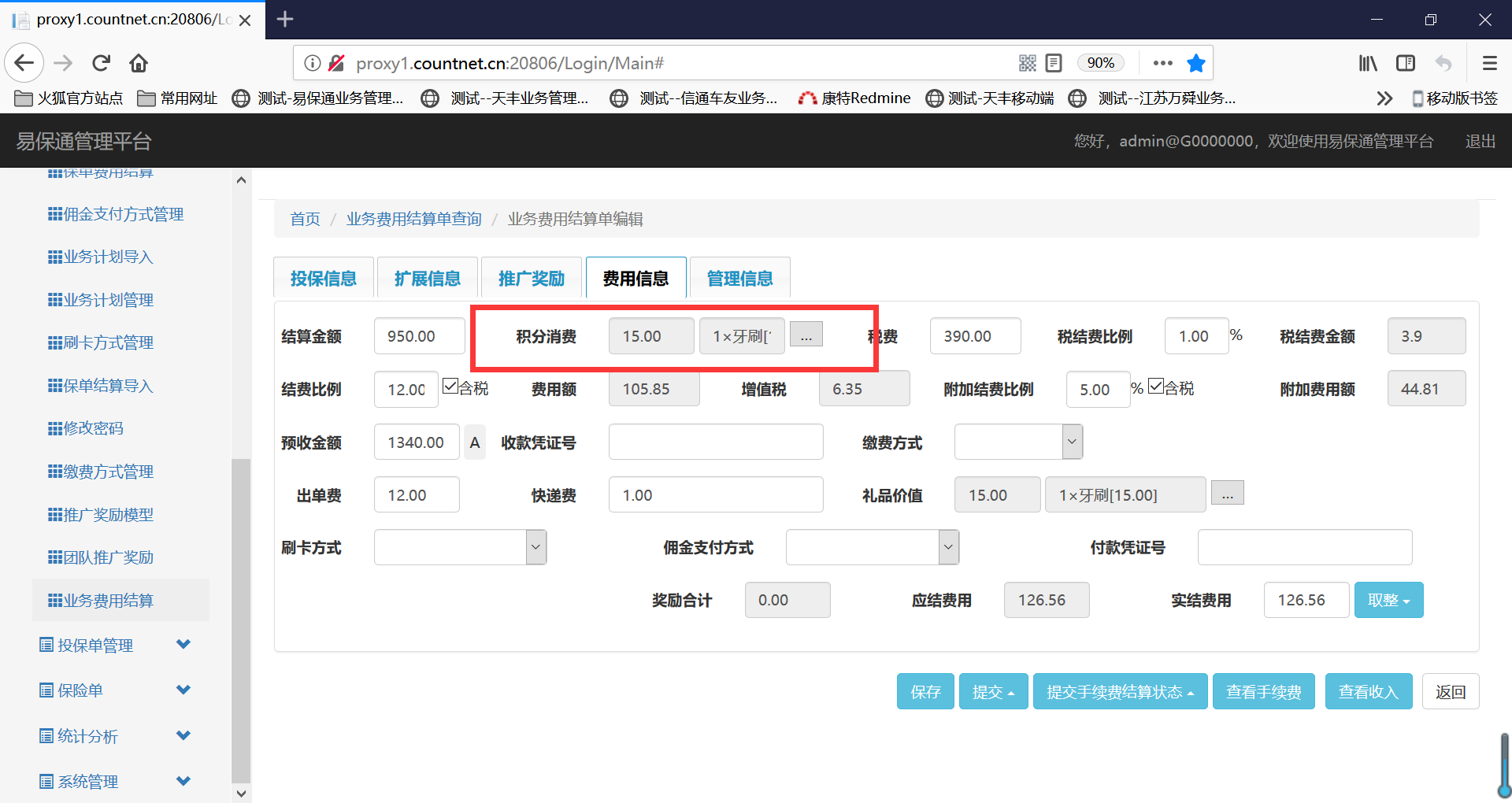Reload the page with refresh icon

click(x=101, y=63)
